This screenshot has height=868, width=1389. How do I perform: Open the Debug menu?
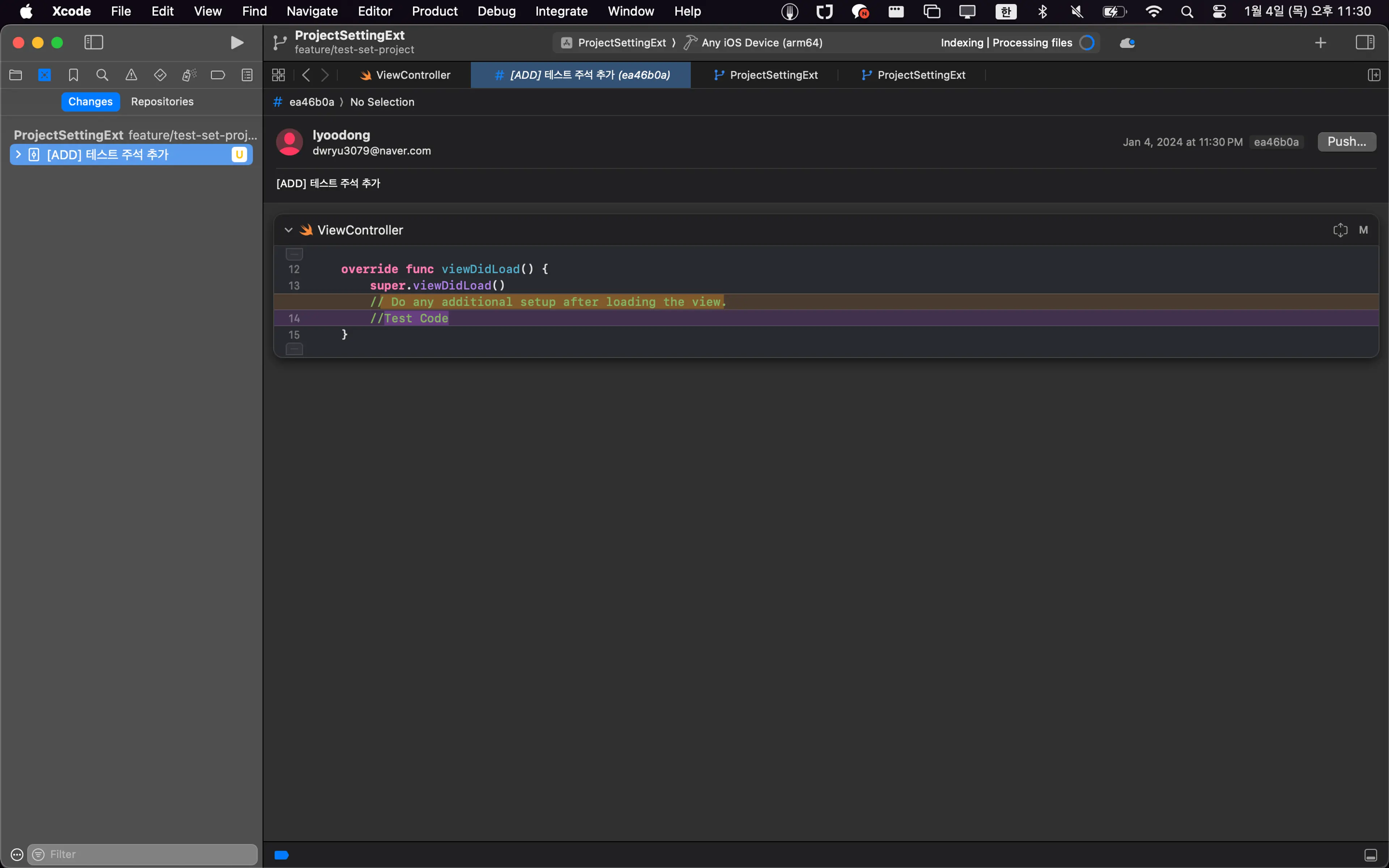click(497, 12)
